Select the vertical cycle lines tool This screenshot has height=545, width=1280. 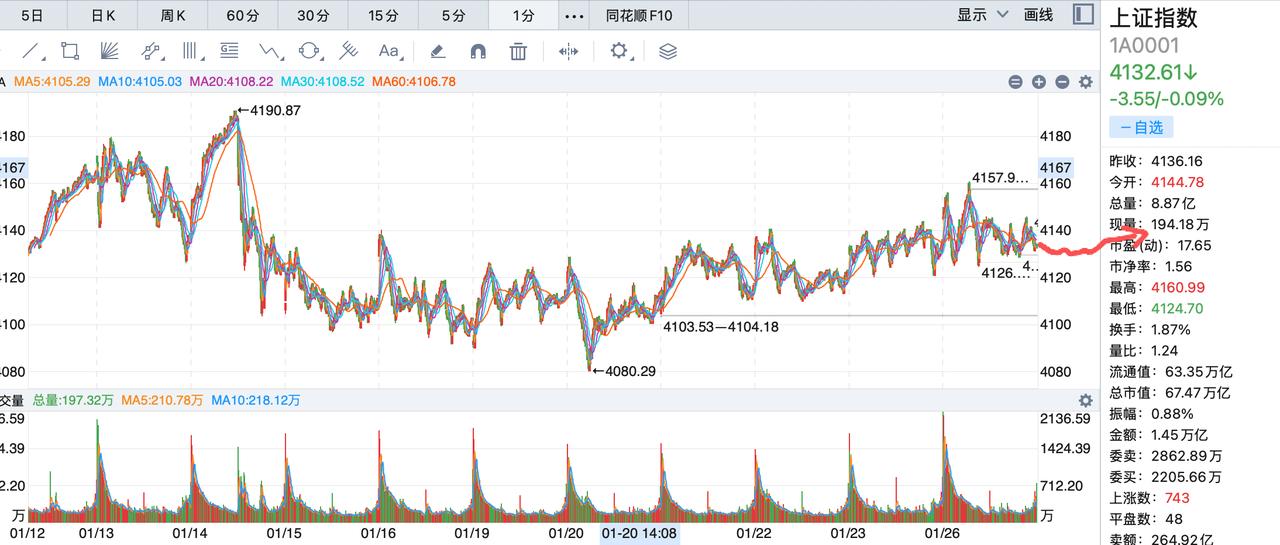click(x=191, y=50)
